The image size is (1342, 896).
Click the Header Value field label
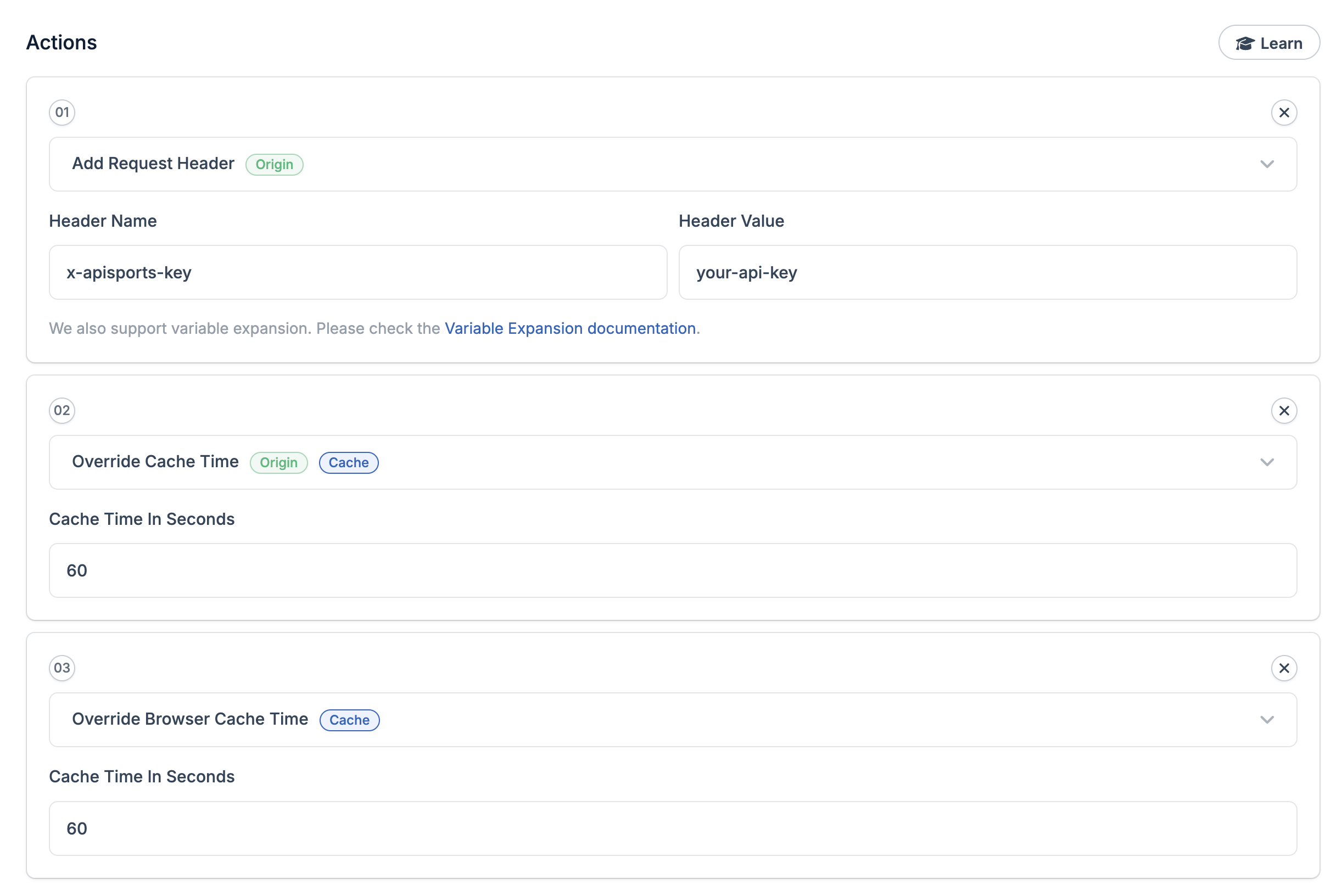point(731,221)
